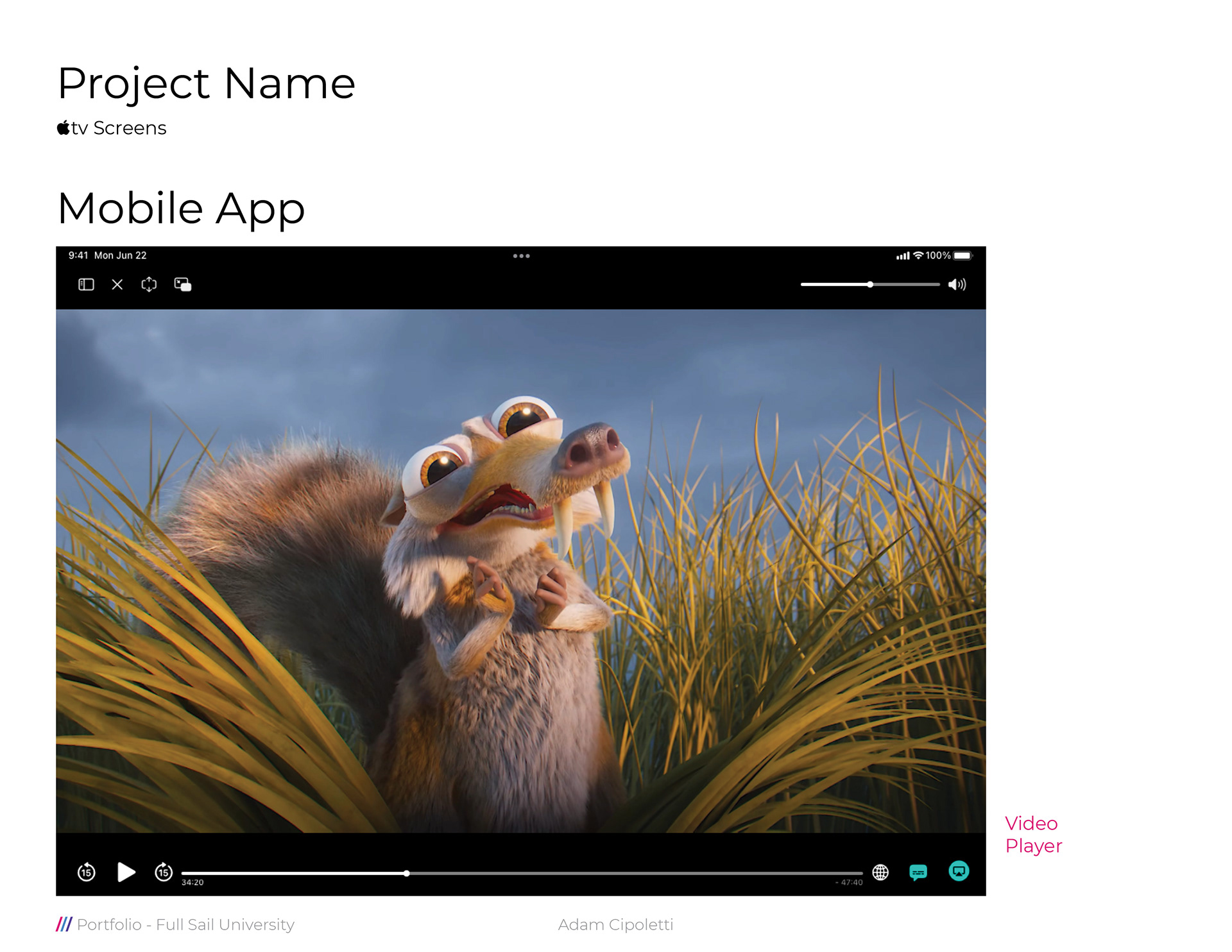Open the three-dot multitasking menu
This screenshot has width=1232, height=952.
[x=521, y=256]
